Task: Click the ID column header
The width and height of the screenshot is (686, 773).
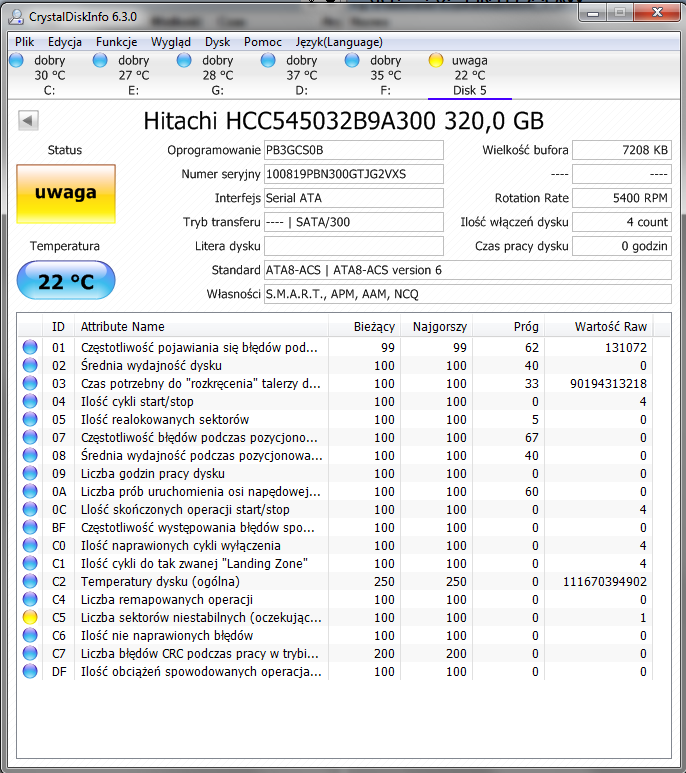Action: coord(58,326)
